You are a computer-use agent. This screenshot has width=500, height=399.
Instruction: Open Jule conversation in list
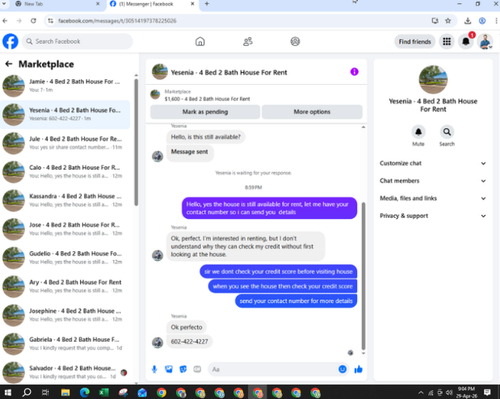click(x=65, y=143)
